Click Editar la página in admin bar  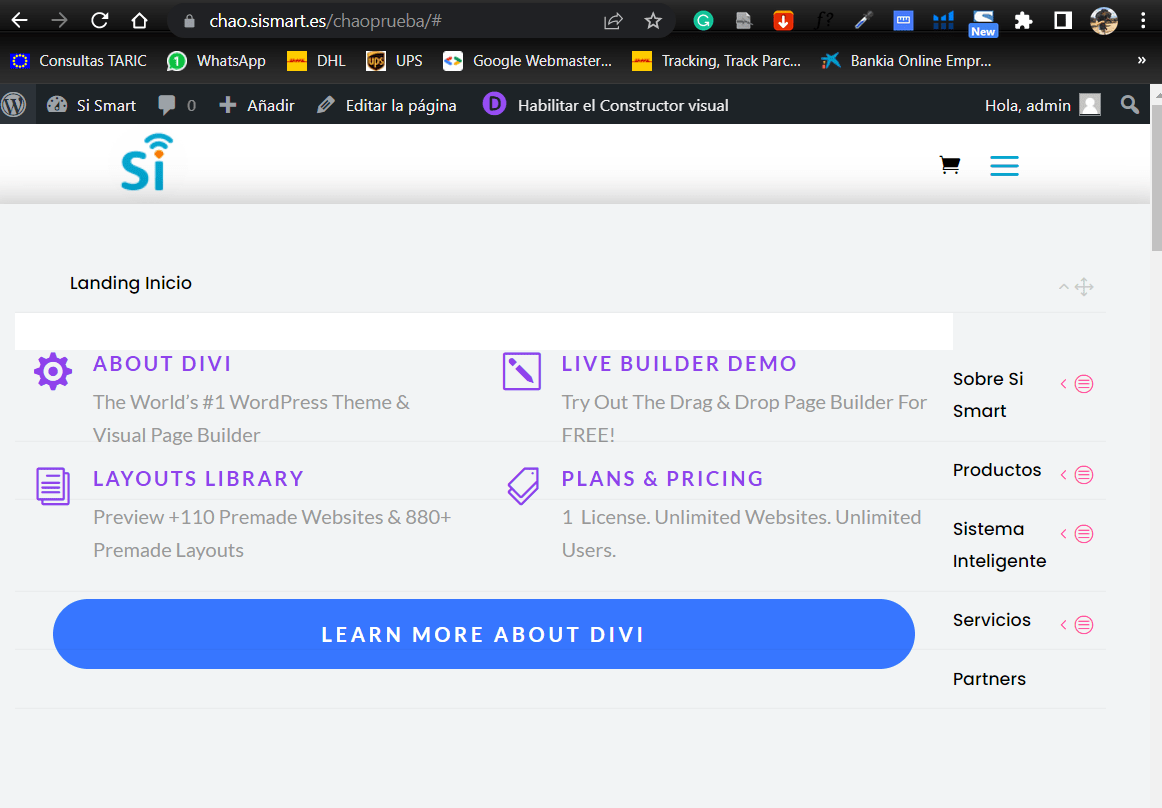click(x=387, y=105)
